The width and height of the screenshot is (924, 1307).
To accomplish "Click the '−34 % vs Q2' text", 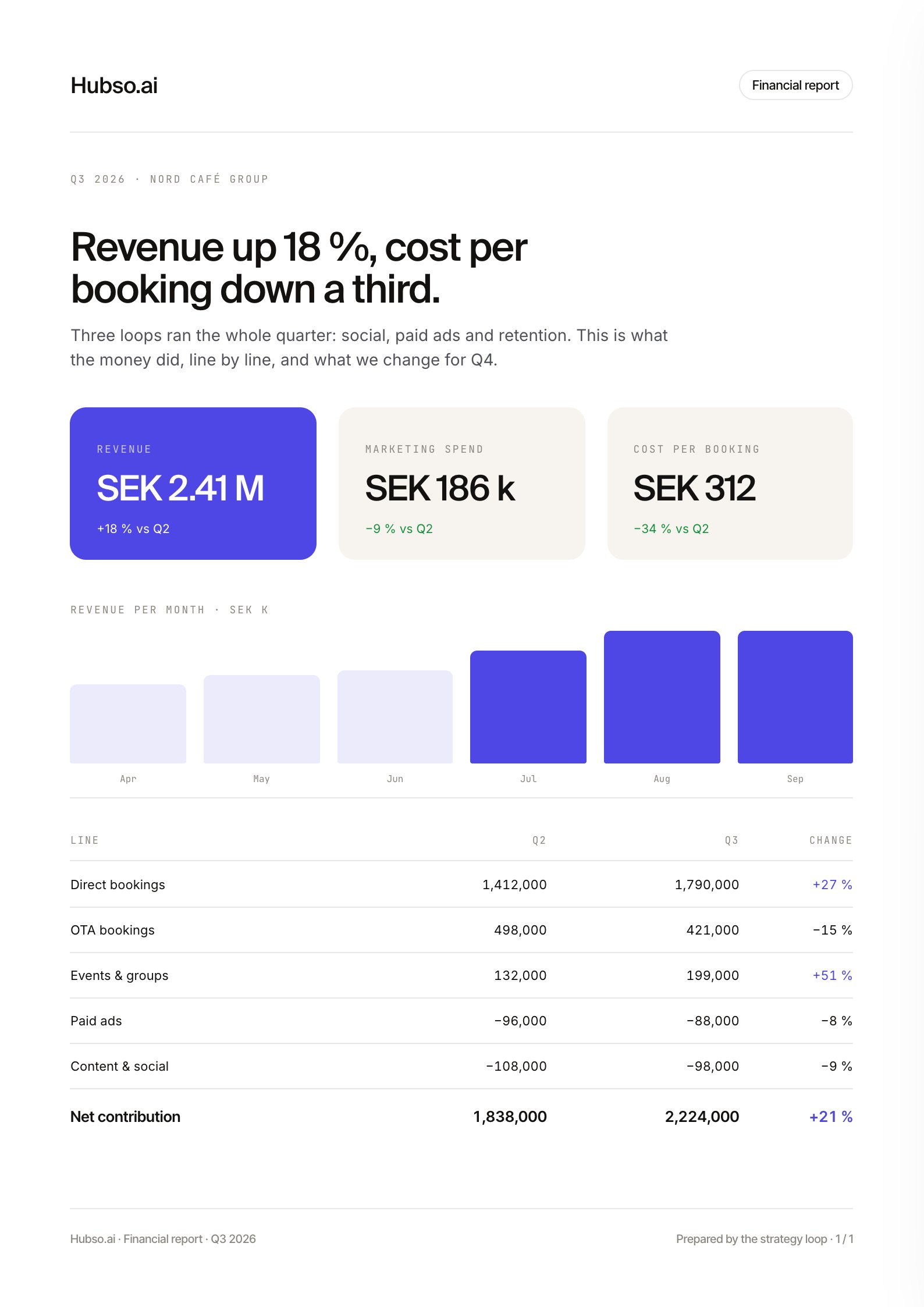I will (x=671, y=529).
